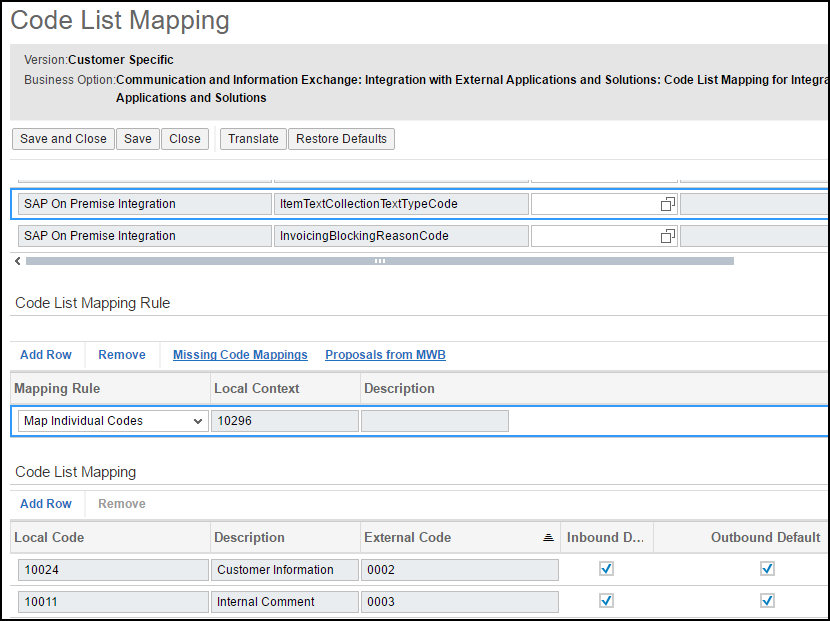Click Inbound Default column header

(606, 537)
